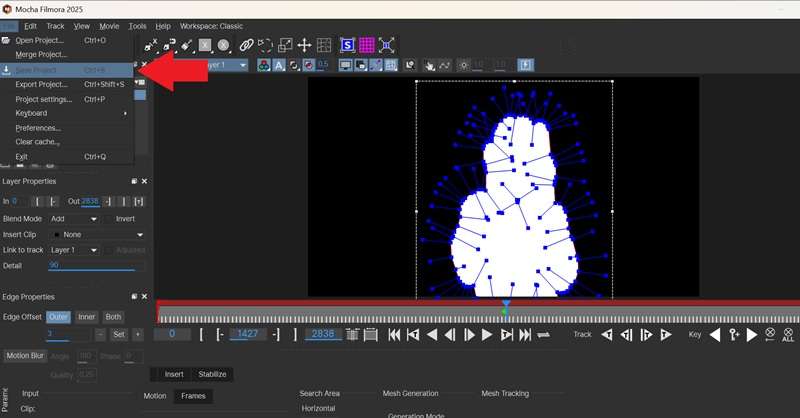Toggle the Motion Blur button
This screenshot has width=800, height=418.
(x=25, y=356)
